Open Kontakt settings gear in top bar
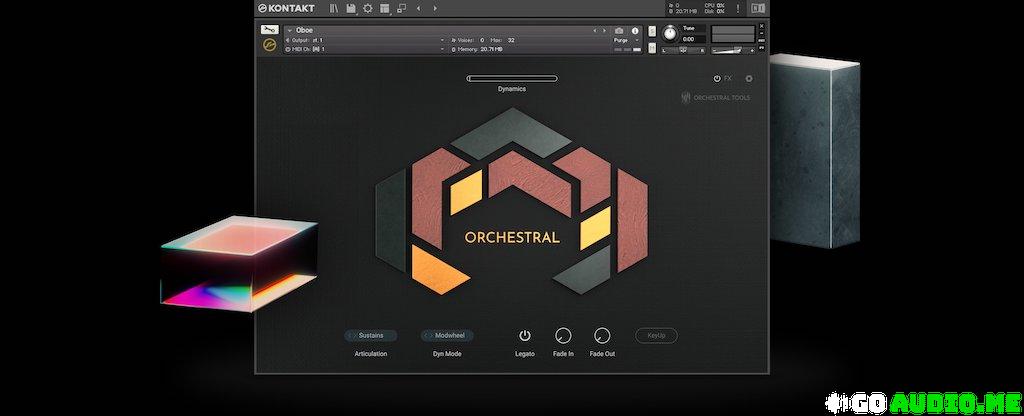 click(x=368, y=8)
